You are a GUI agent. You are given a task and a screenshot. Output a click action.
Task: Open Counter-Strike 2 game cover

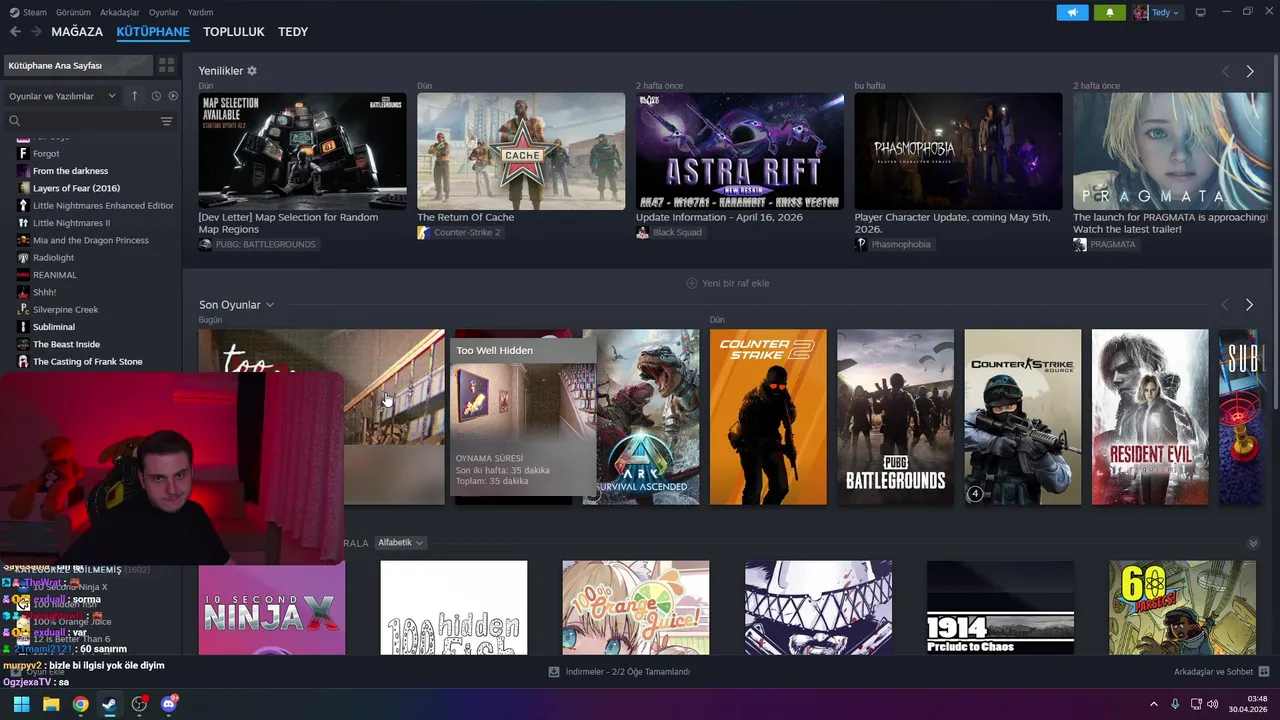[768, 417]
